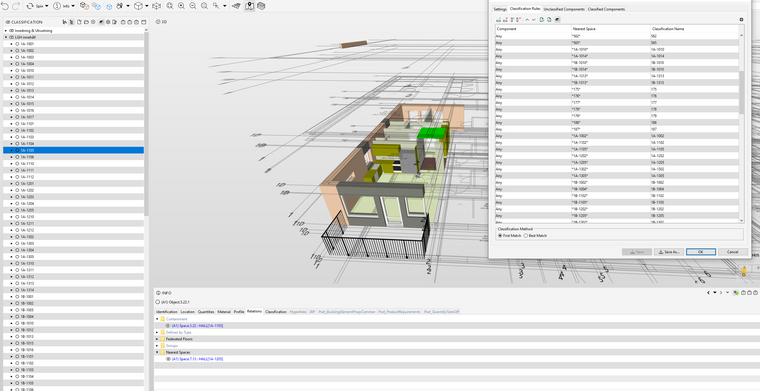Click the new classification page icon
This screenshot has height=391, width=760.
click(x=79, y=22)
